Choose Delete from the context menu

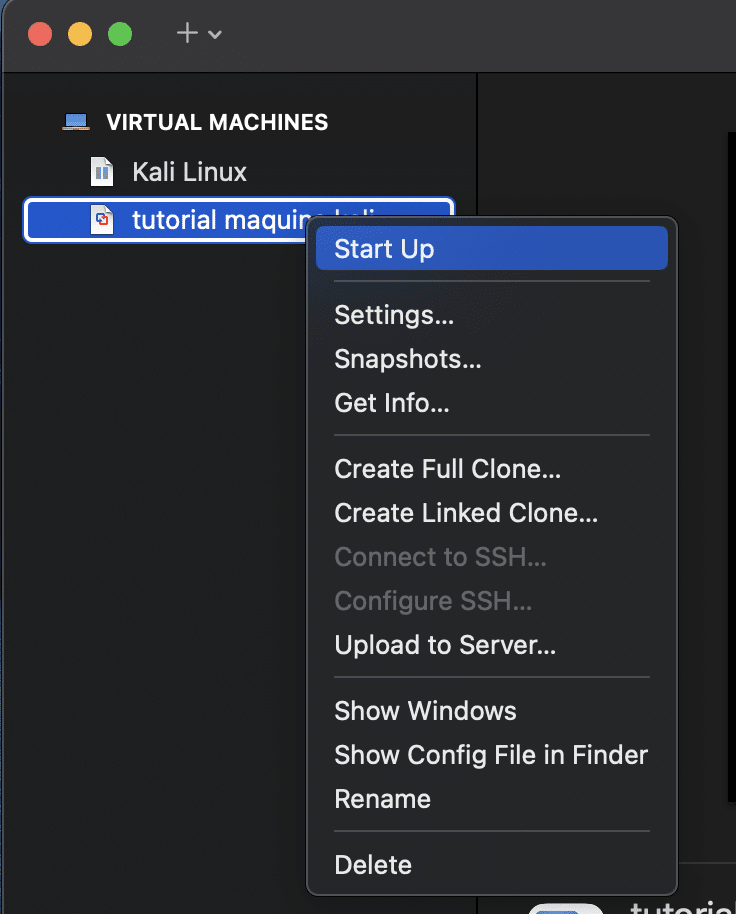tap(373, 865)
